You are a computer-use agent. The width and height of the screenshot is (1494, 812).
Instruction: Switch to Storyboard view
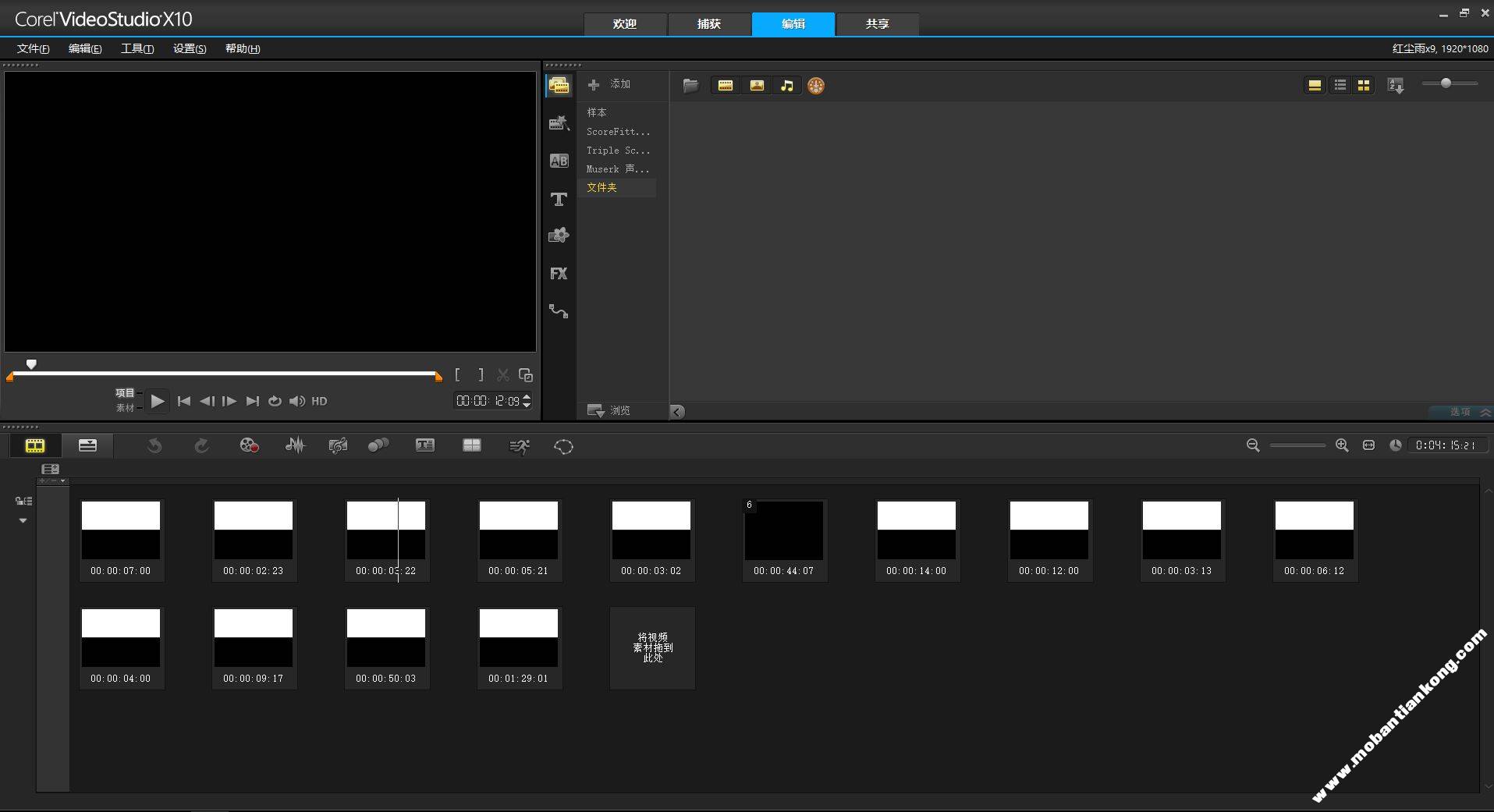click(35, 445)
